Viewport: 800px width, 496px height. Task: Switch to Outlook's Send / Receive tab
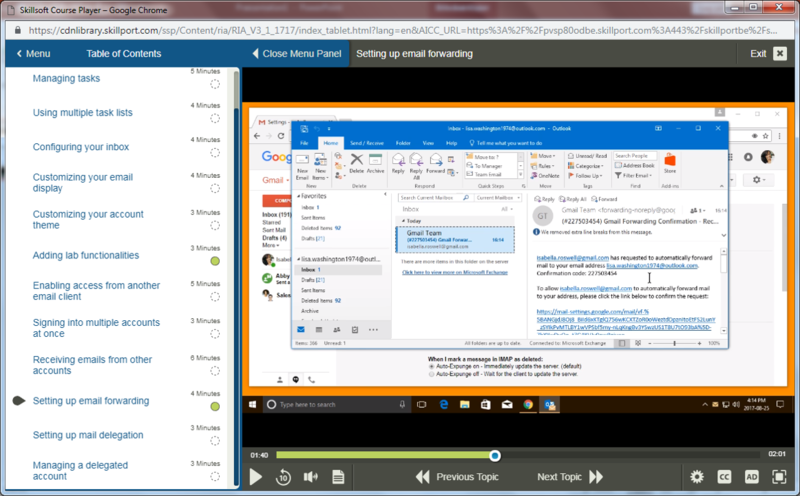366,143
